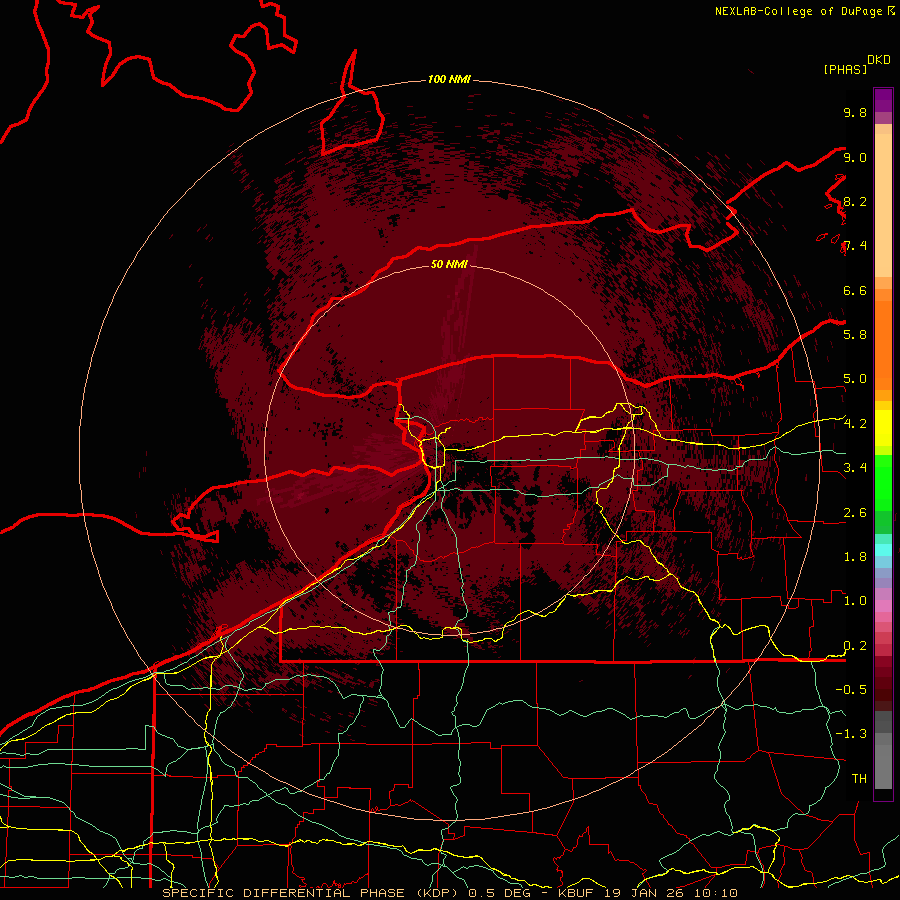Viewport: 900px width, 900px height.
Task: Click the -1.3 value on the color scale
Action: [851, 734]
